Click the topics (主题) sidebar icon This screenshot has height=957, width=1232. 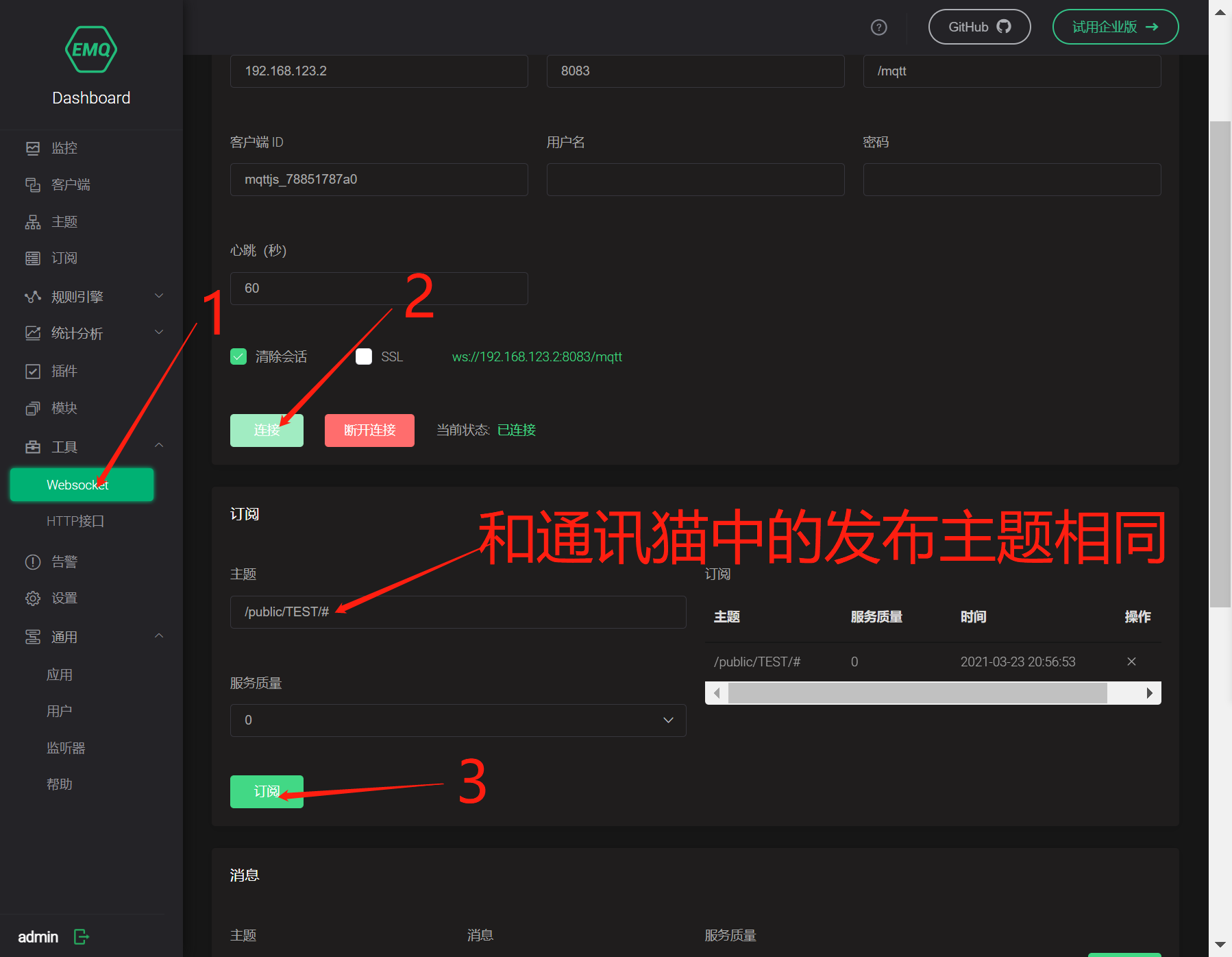coord(33,222)
